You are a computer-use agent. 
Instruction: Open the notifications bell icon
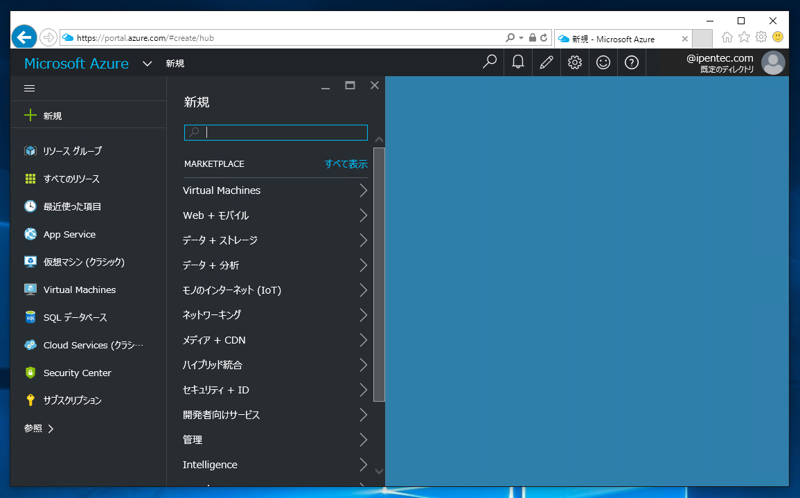point(518,62)
